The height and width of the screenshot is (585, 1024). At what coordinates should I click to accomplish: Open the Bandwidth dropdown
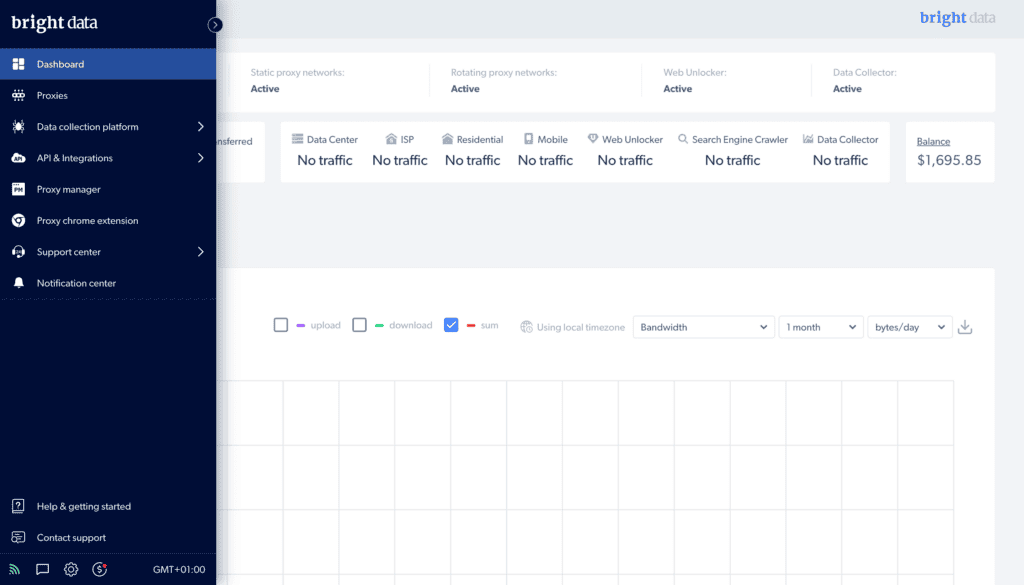(703, 326)
